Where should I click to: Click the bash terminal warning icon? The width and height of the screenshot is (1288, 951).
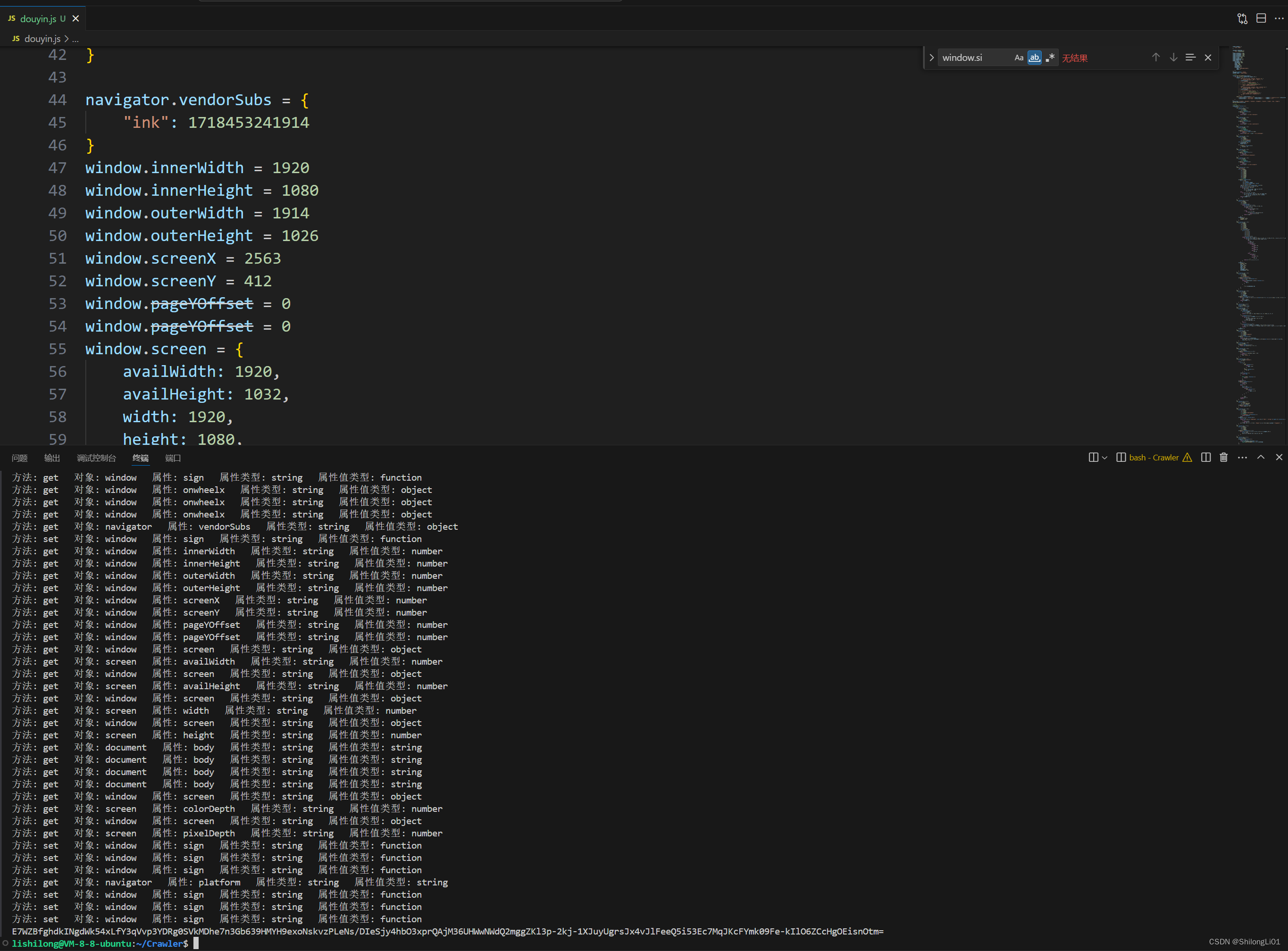[1187, 458]
